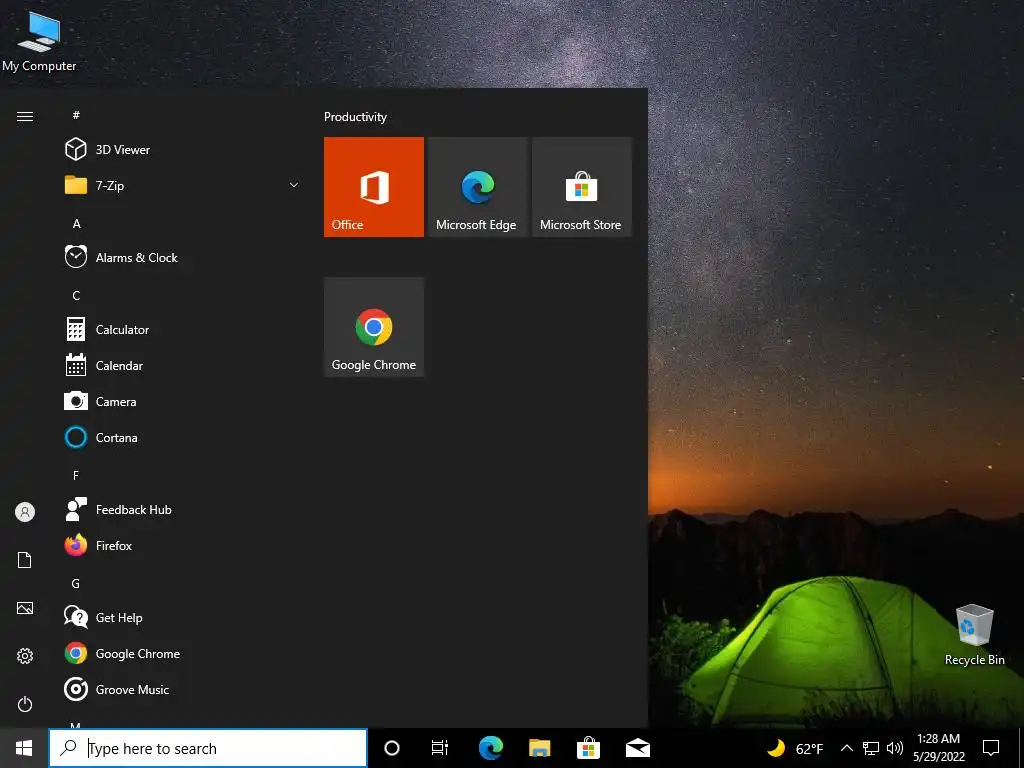The image size is (1024, 768).
Task: Open 3D Viewer from the app list
Action: click(x=183, y=150)
